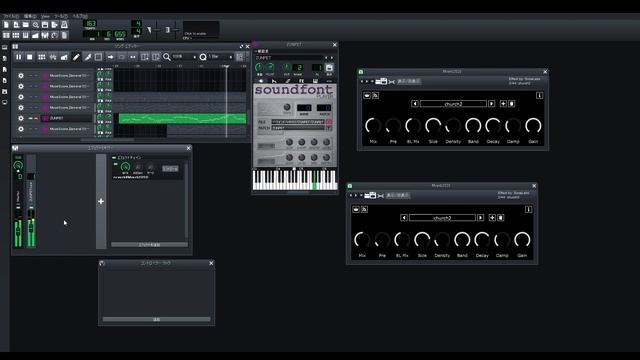The image size is (640, 360).
Task: Open church2 preset list in lower reverb
Action: click(442, 218)
